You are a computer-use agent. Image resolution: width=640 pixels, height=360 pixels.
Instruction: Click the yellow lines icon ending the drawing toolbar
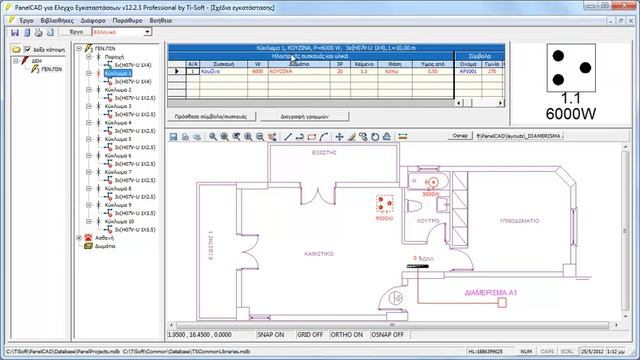[403, 137]
